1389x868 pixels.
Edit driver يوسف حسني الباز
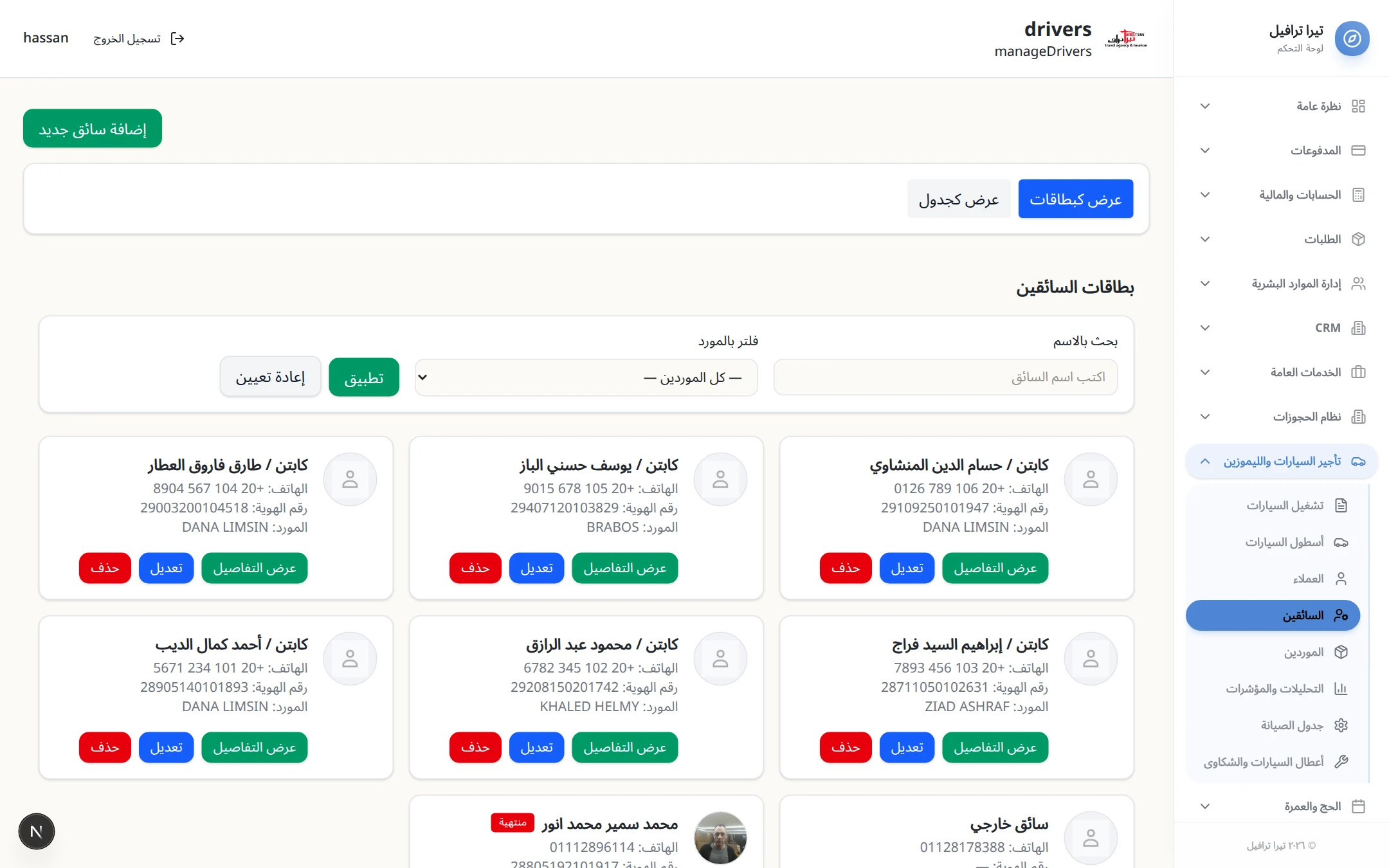click(x=536, y=568)
